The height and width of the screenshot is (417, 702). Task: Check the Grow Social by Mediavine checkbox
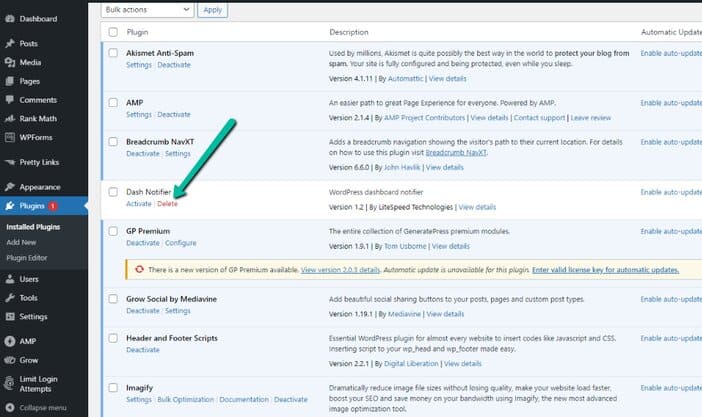tap(113, 299)
